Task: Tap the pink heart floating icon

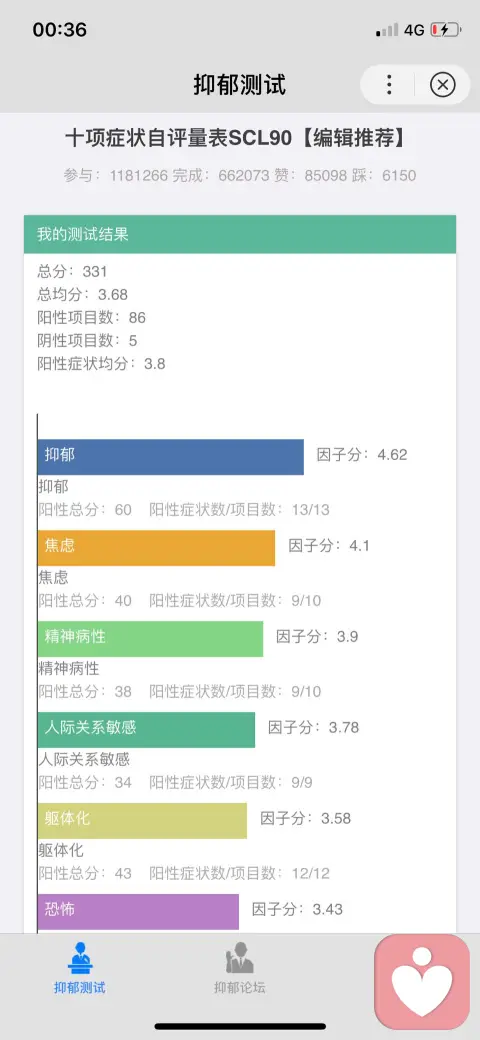Action: (422, 982)
